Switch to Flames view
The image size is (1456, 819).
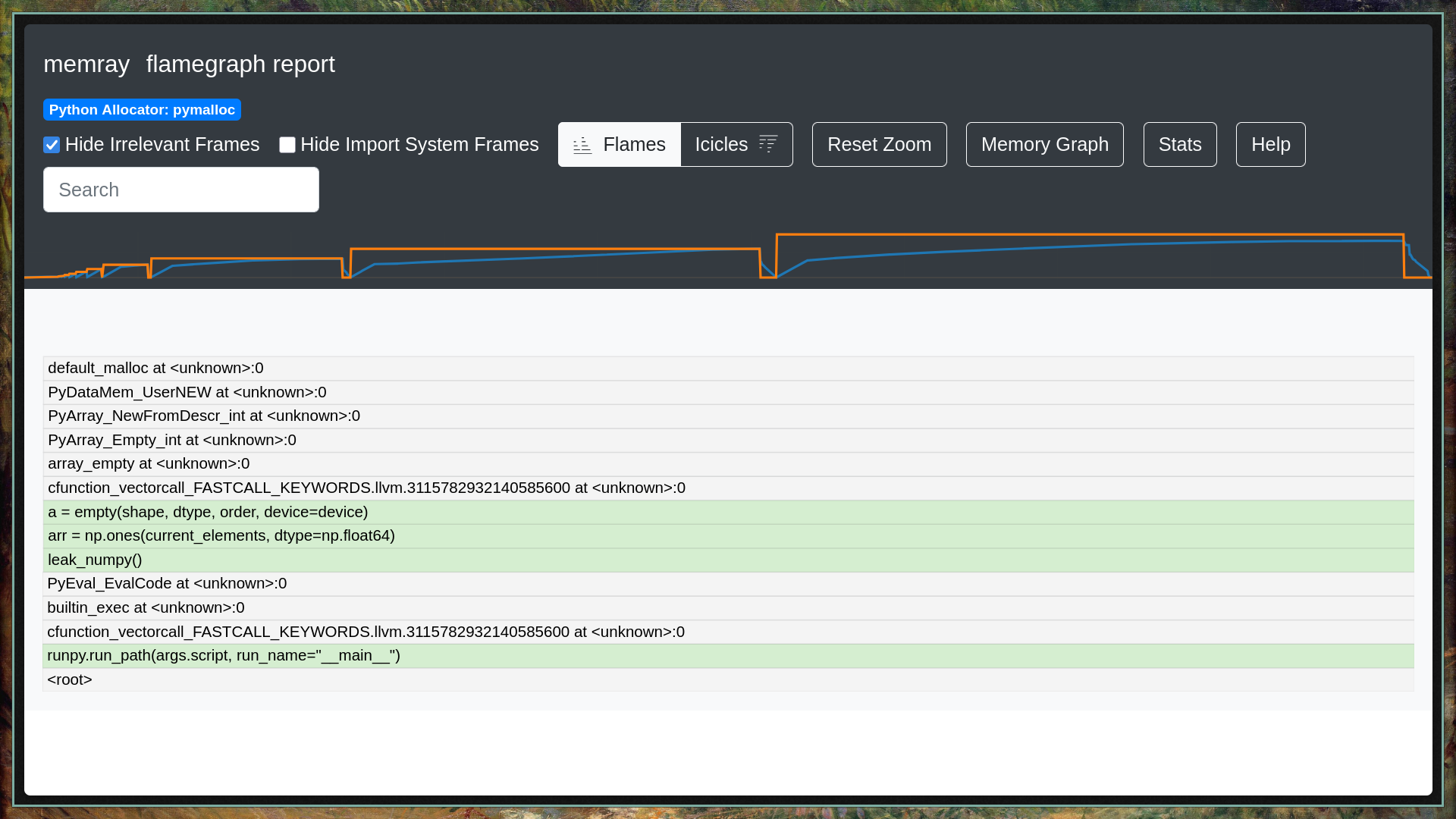tap(620, 144)
